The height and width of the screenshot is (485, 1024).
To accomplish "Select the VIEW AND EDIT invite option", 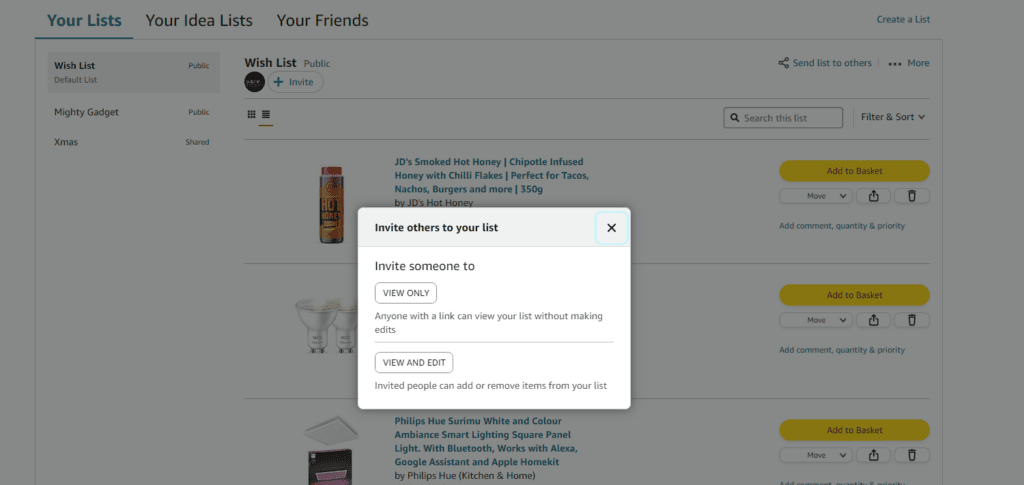I will (414, 362).
